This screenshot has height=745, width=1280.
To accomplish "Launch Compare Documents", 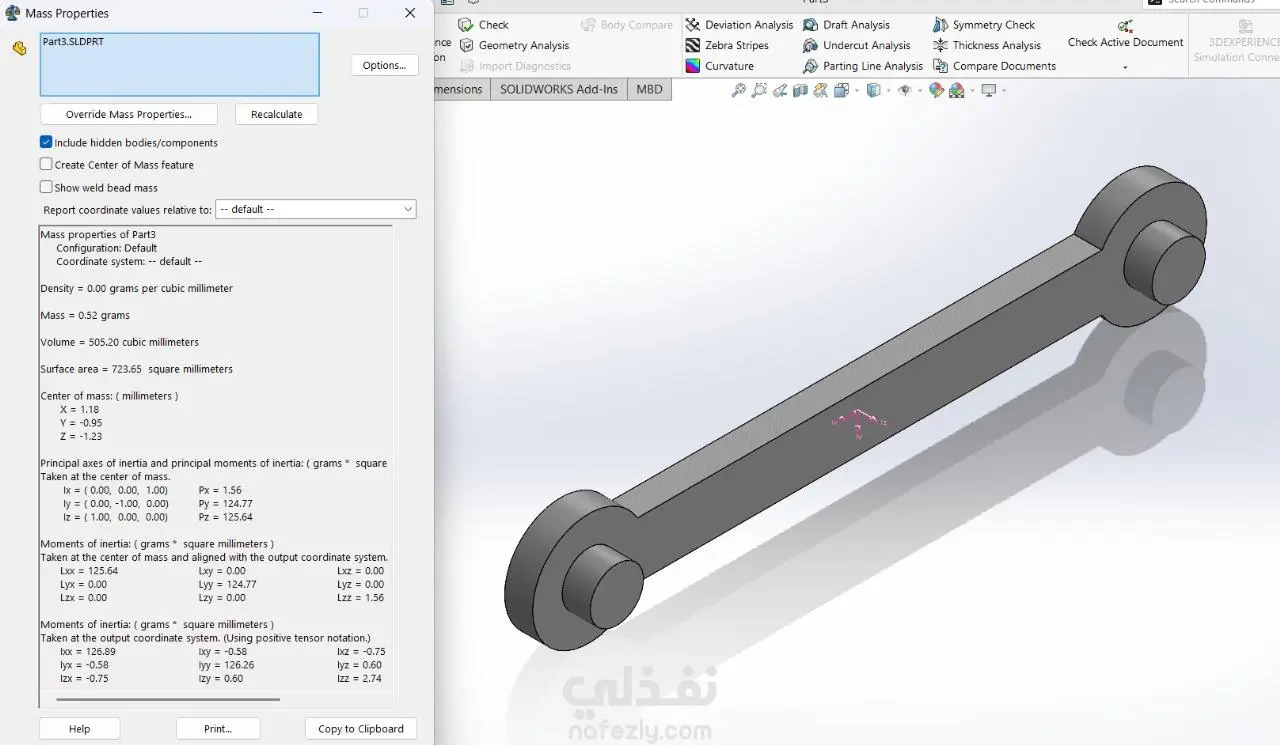I will click(x=994, y=66).
